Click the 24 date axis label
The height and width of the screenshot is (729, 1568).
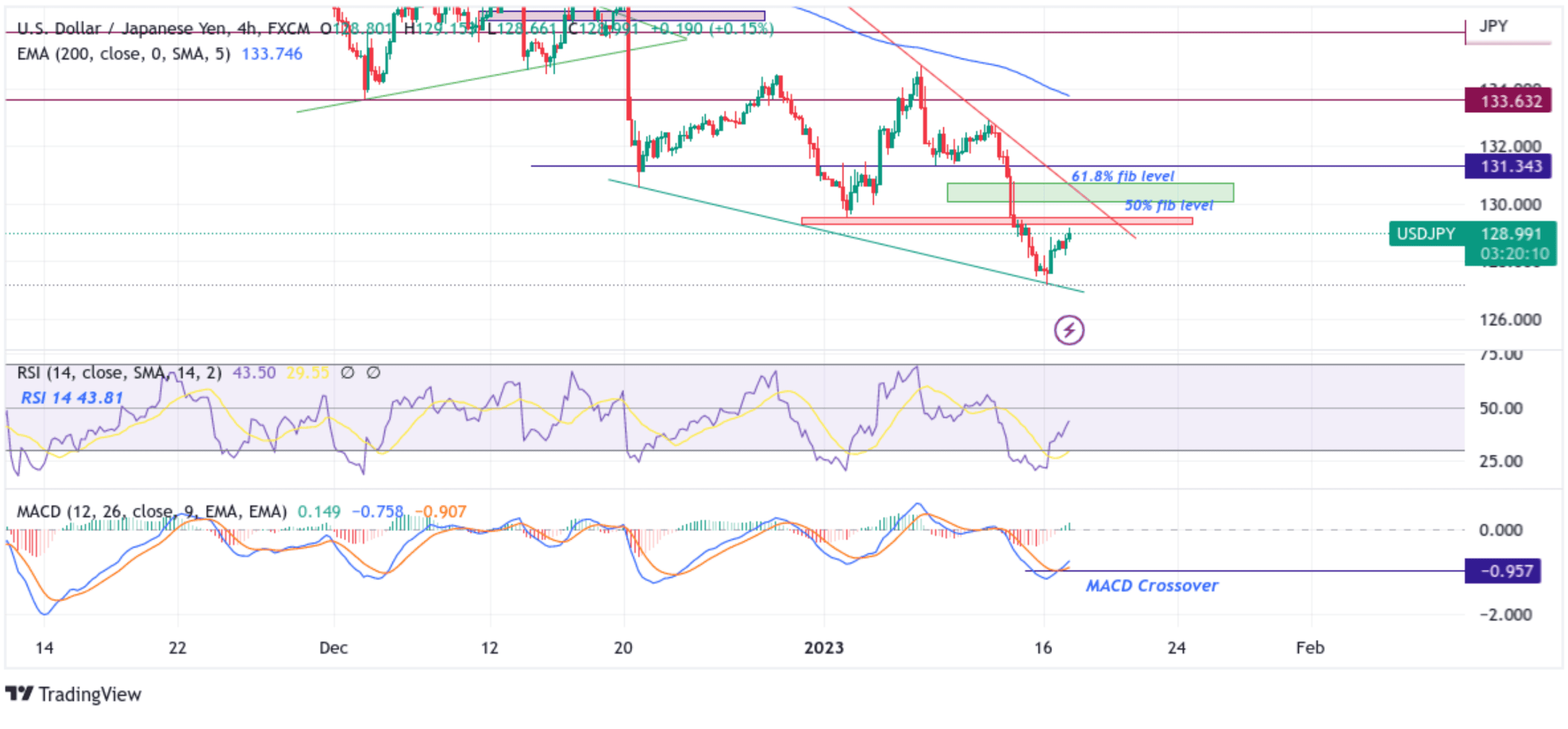[x=1176, y=647]
